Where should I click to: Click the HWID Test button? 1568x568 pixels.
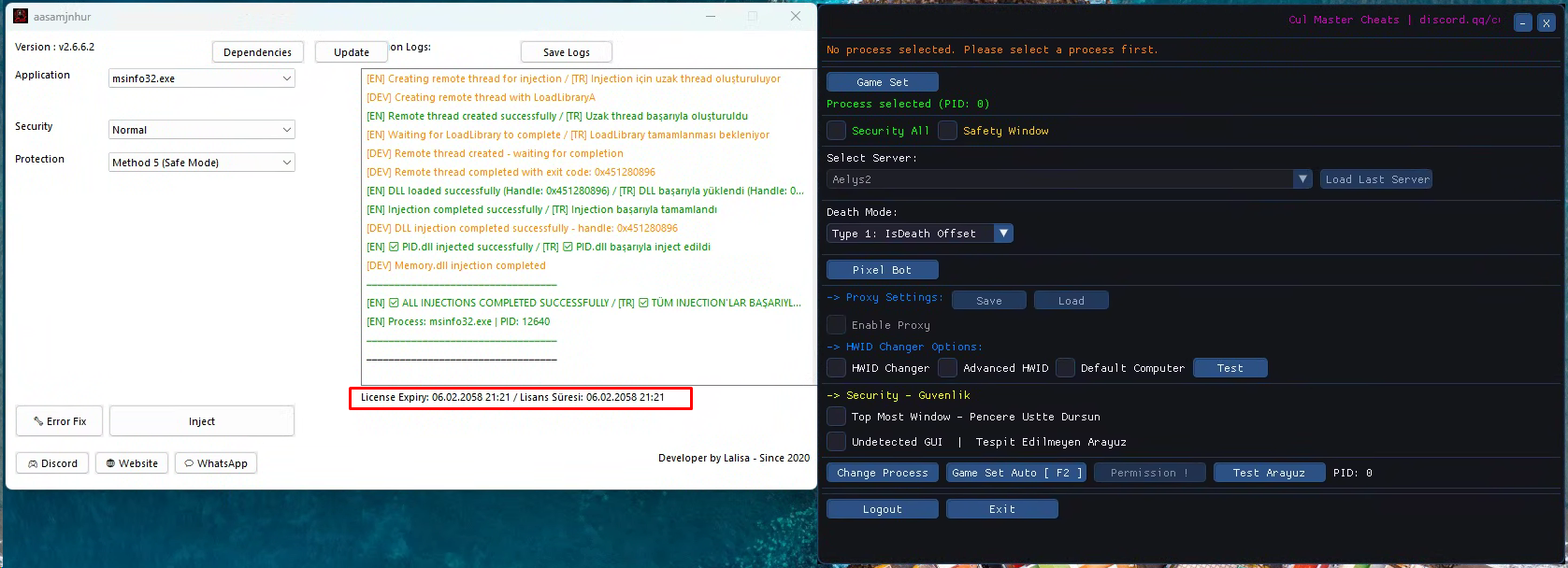(1230, 368)
